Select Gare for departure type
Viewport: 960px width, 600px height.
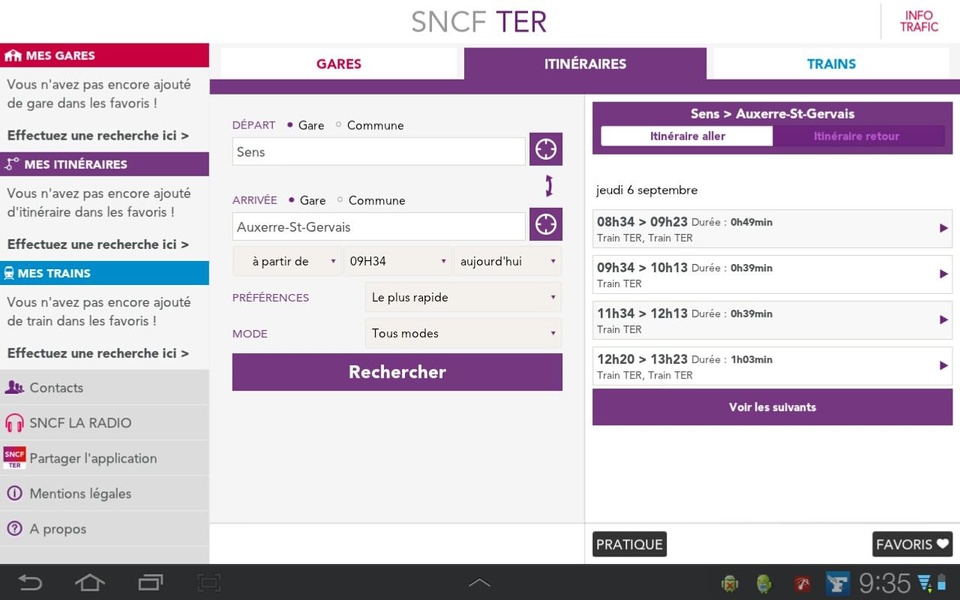tap(306, 125)
